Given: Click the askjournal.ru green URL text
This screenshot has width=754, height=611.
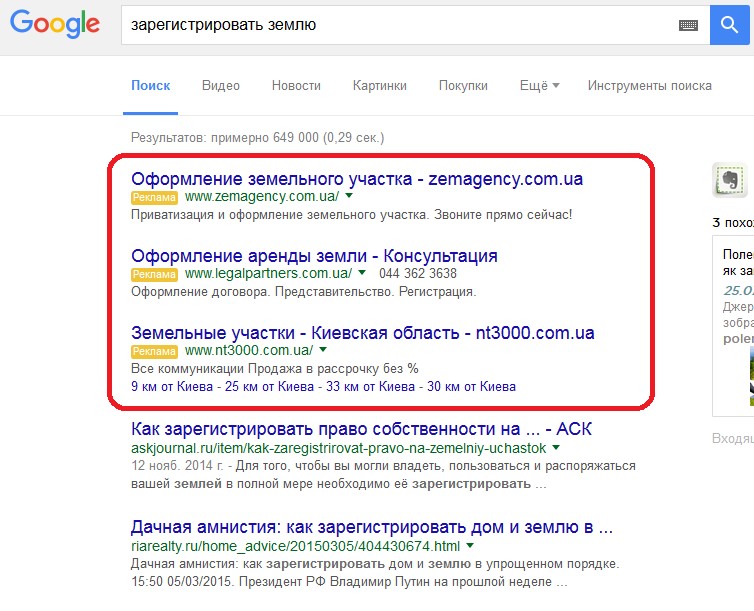Looking at the screenshot, I should coord(339,449).
